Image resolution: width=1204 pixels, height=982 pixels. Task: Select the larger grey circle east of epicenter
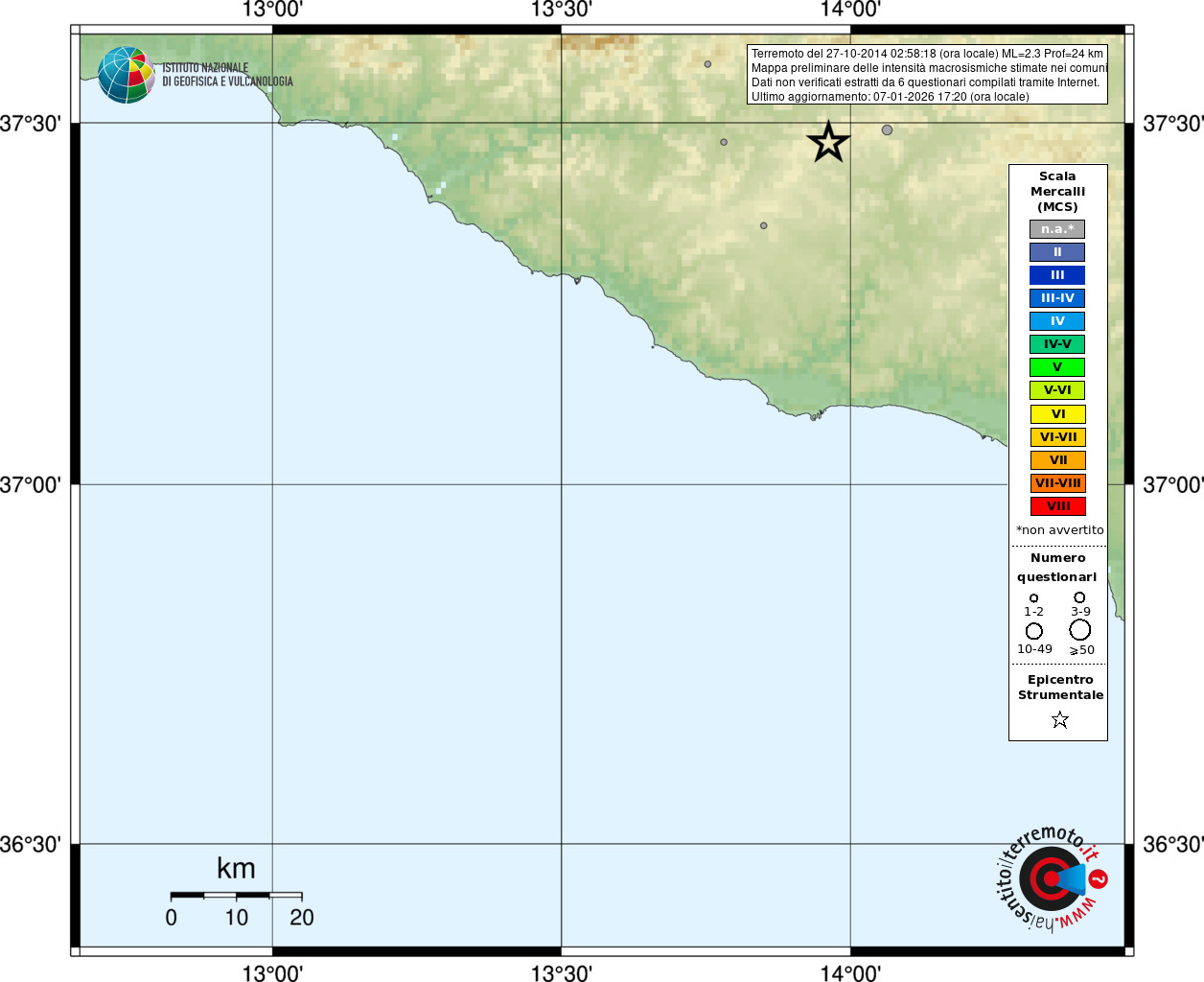[887, 129]
